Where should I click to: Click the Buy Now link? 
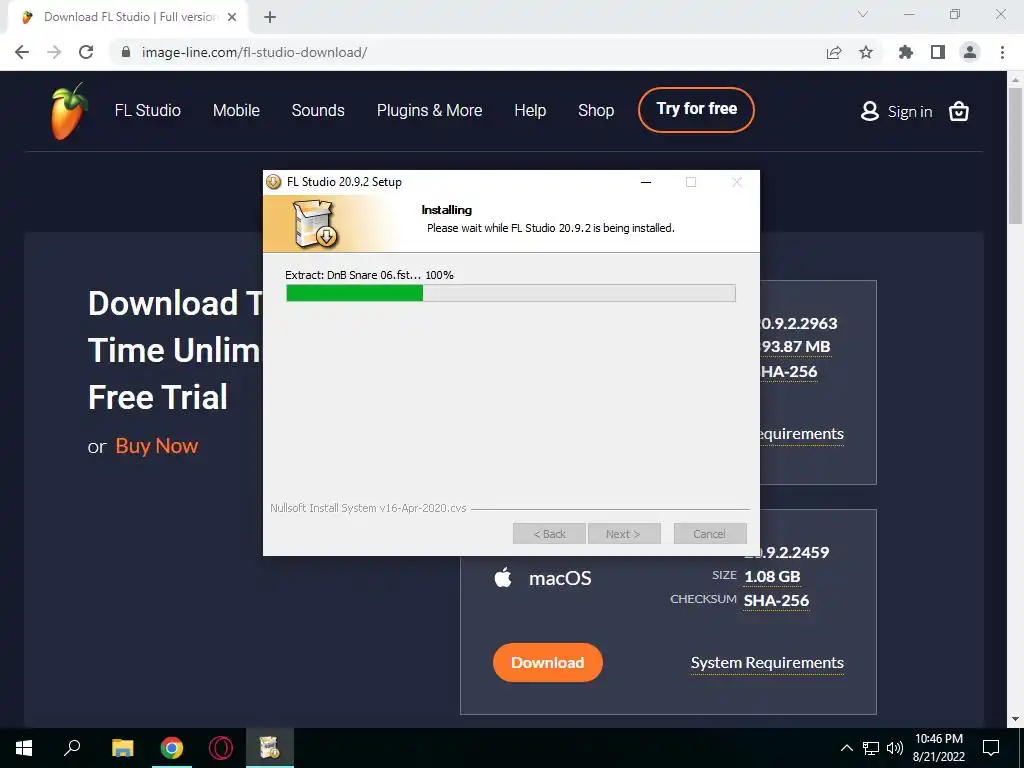[157, 445]
